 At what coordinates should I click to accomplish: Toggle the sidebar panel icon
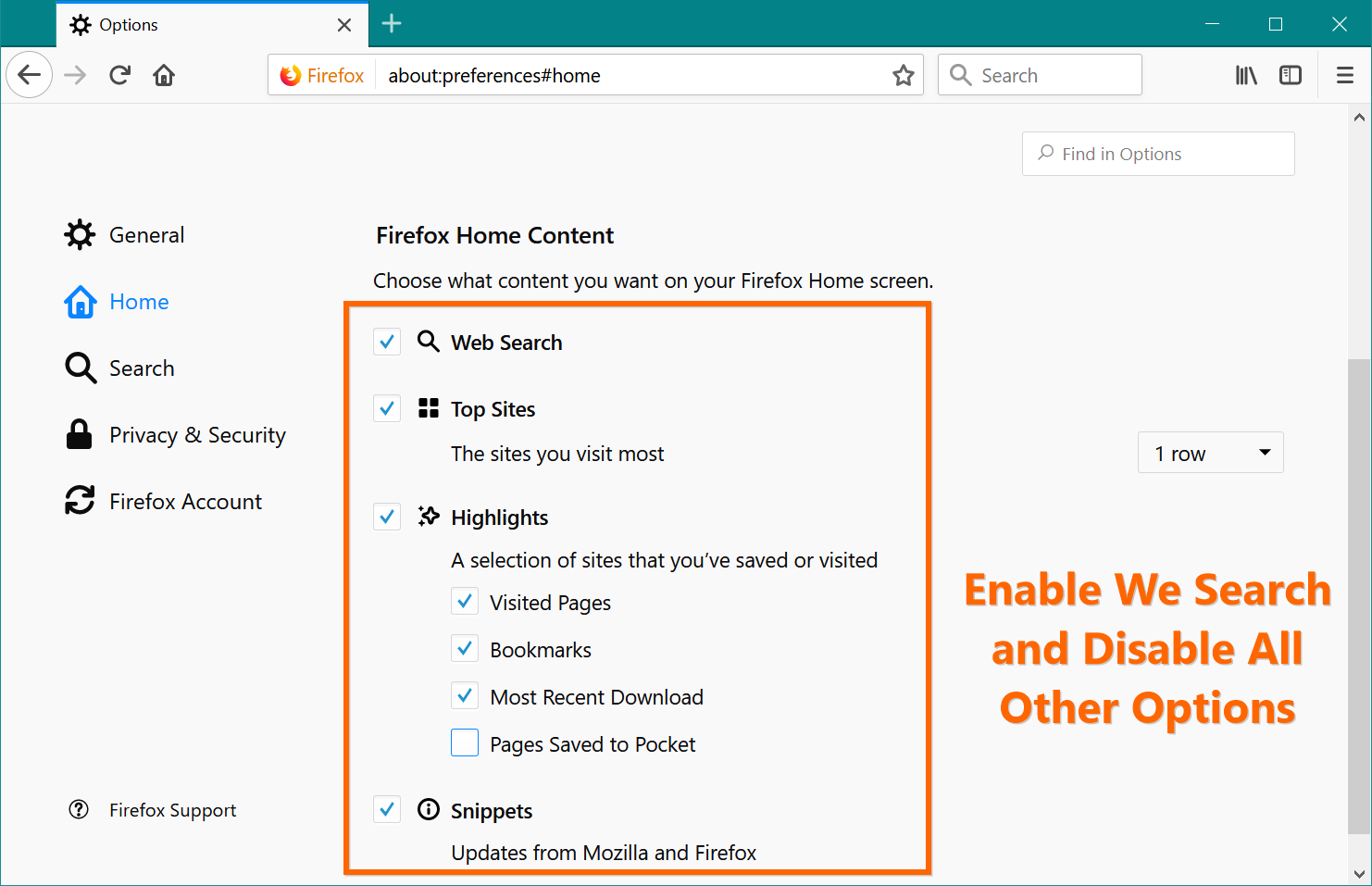click(x=1290, y=75)
